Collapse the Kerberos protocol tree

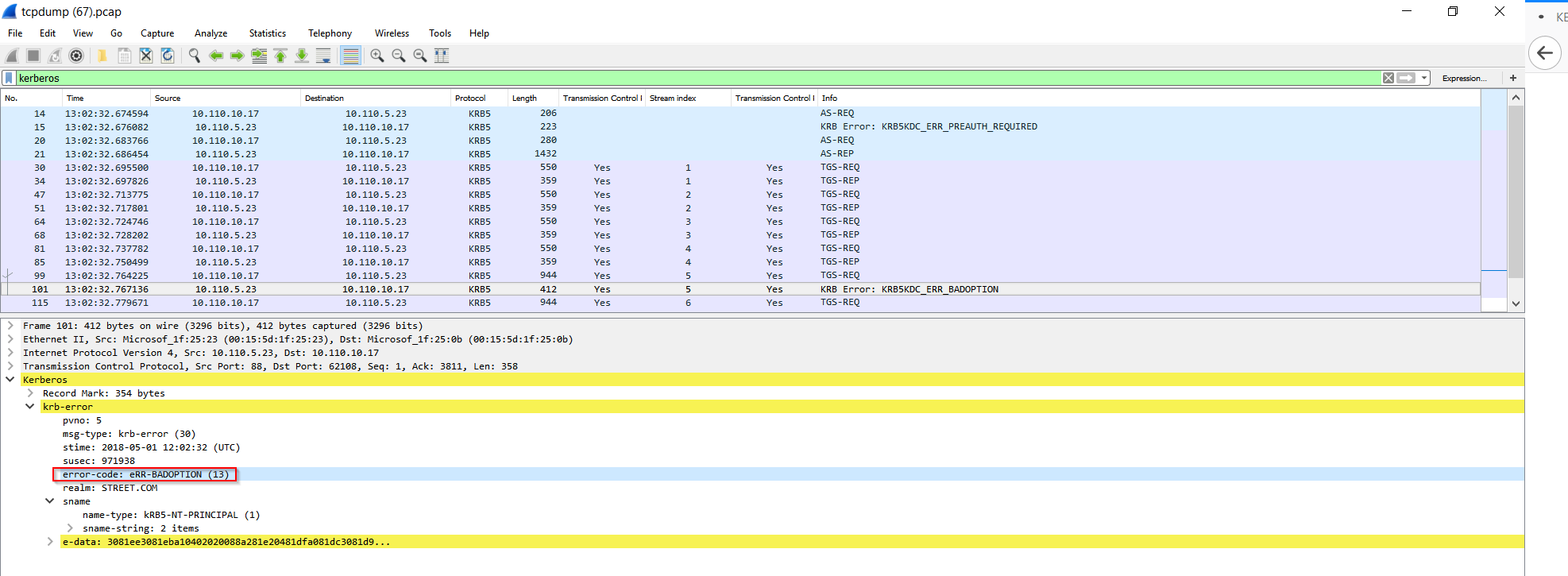pyautogui.click(x=10, y=380)
